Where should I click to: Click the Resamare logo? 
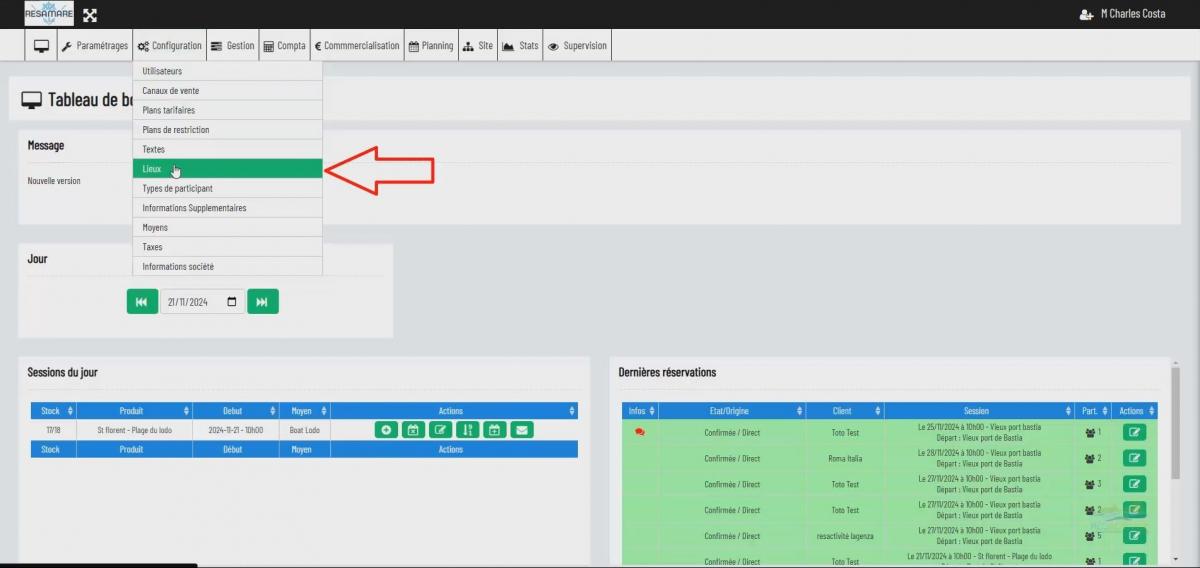[x=49, y=14]
